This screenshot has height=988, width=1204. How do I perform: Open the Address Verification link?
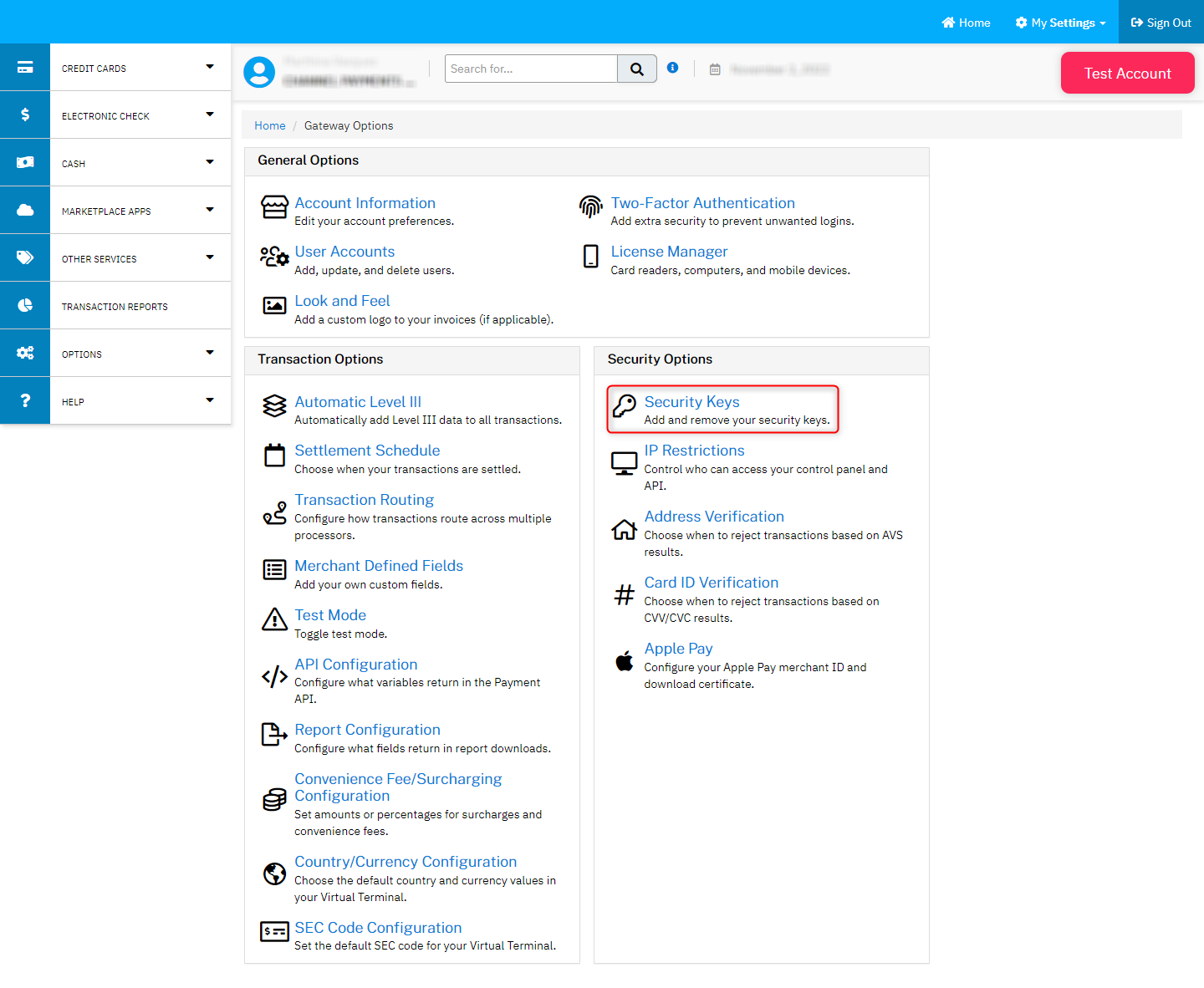tap(714, 517)
